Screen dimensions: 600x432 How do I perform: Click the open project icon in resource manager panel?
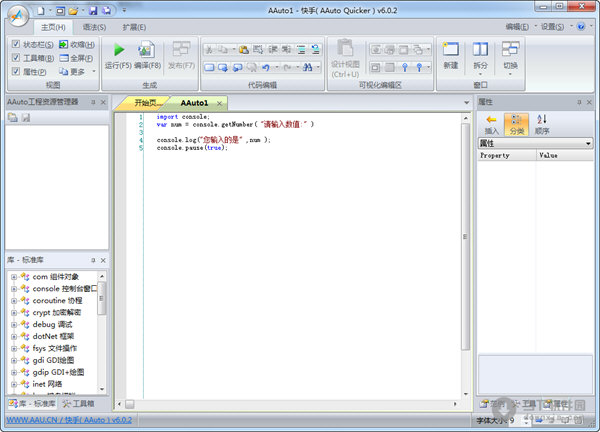(13, 117)
